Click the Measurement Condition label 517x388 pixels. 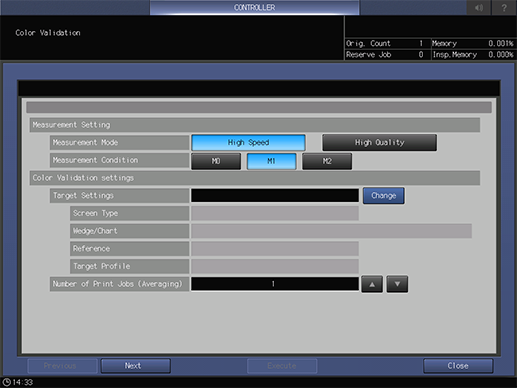coord(119,160)
